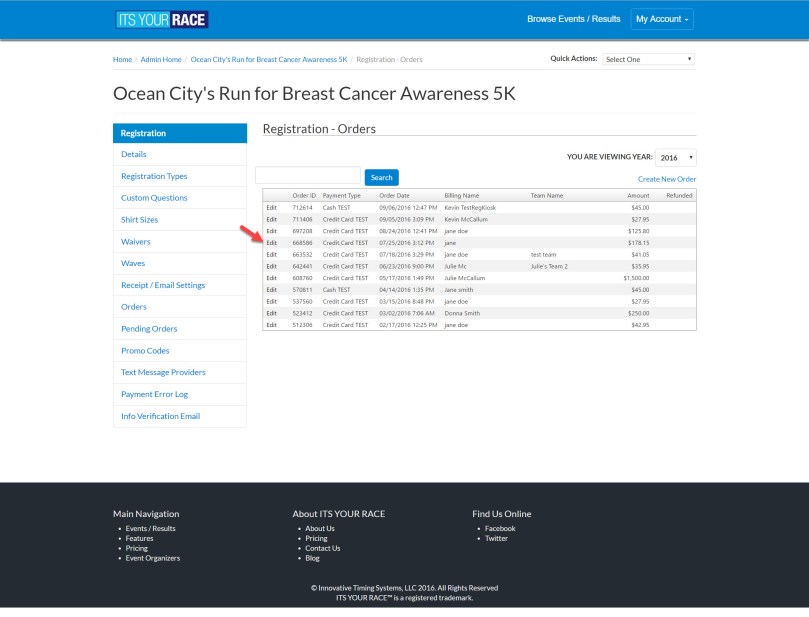Select Pending Orders in the sidebar
The height and width of the screenshot is (617, 809).
(x=149, y=329)
